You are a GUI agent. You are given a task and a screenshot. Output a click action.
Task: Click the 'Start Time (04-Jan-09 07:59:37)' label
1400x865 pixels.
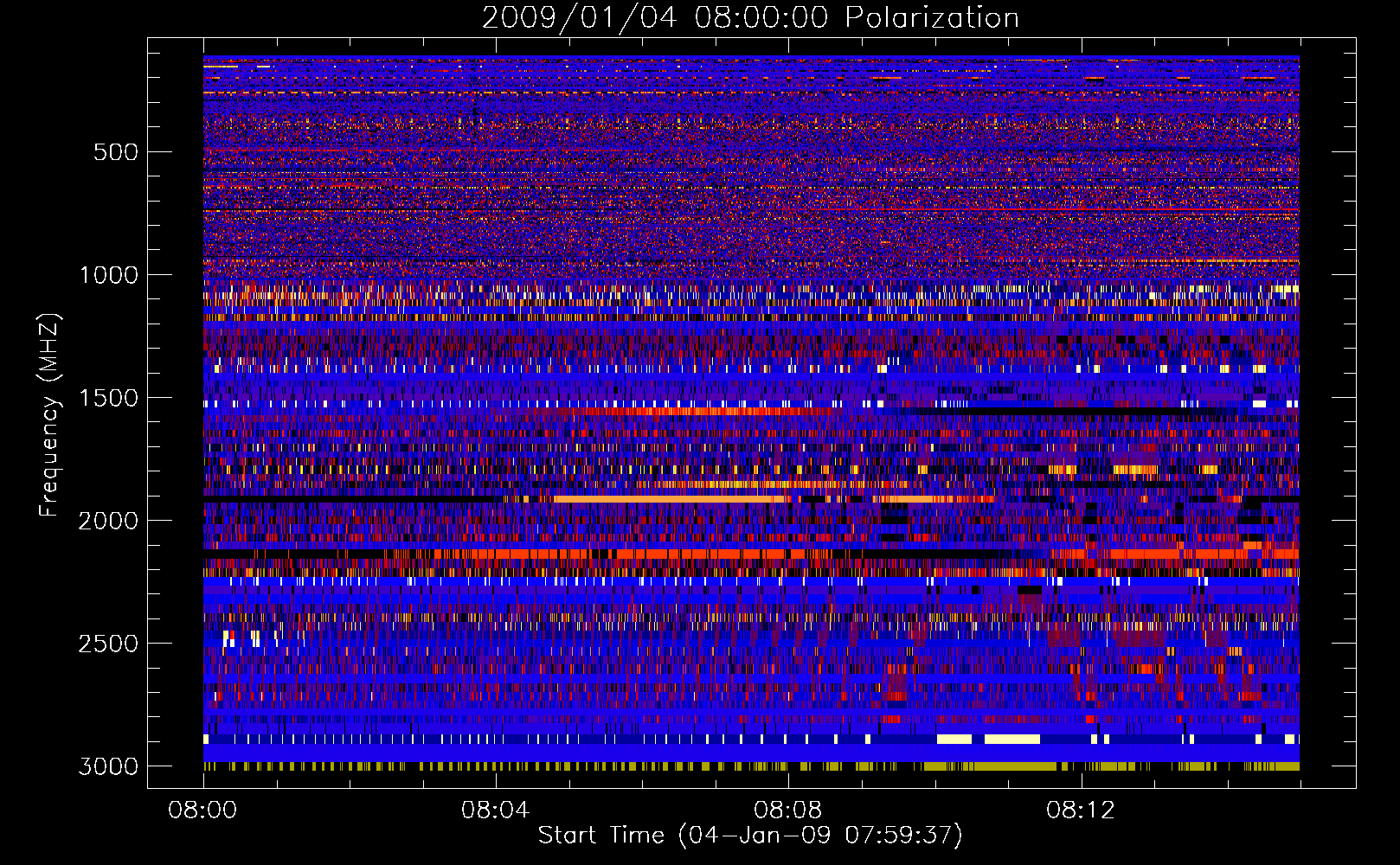(750, 836)
